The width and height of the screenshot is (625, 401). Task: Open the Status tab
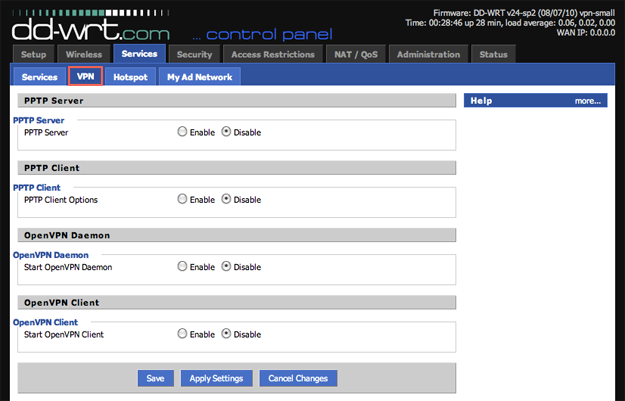[493, 54]
